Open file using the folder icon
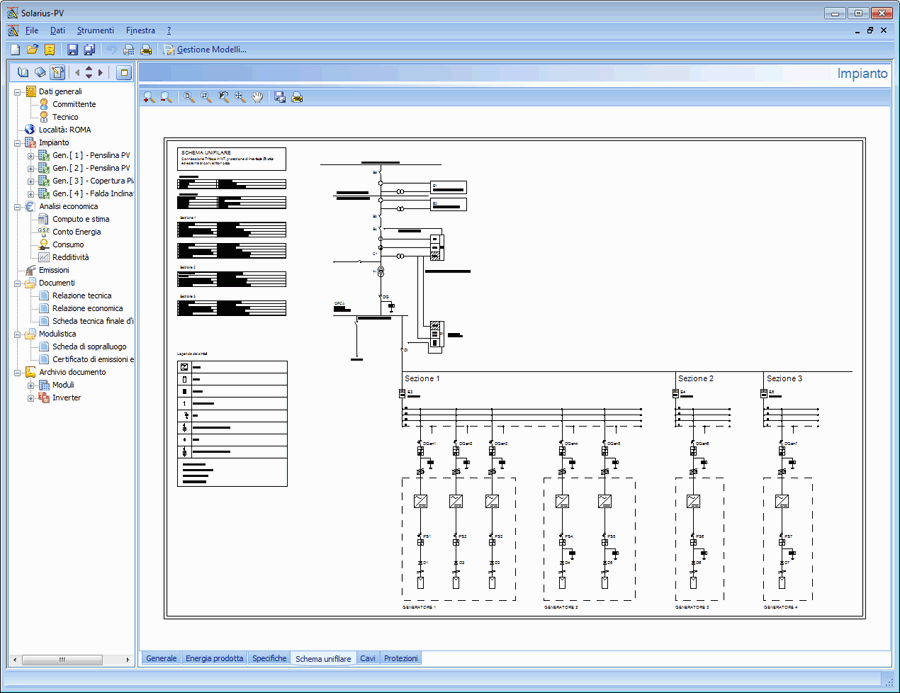The height and width of the screenshot is (693, 900). 32,49
